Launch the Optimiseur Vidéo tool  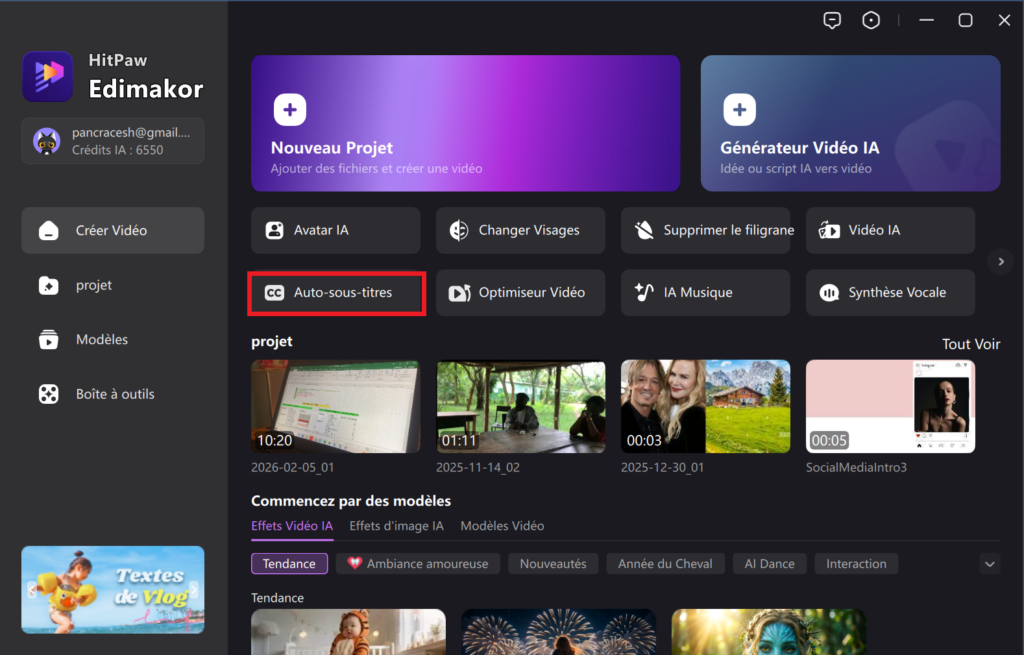[x=520, y=293]
